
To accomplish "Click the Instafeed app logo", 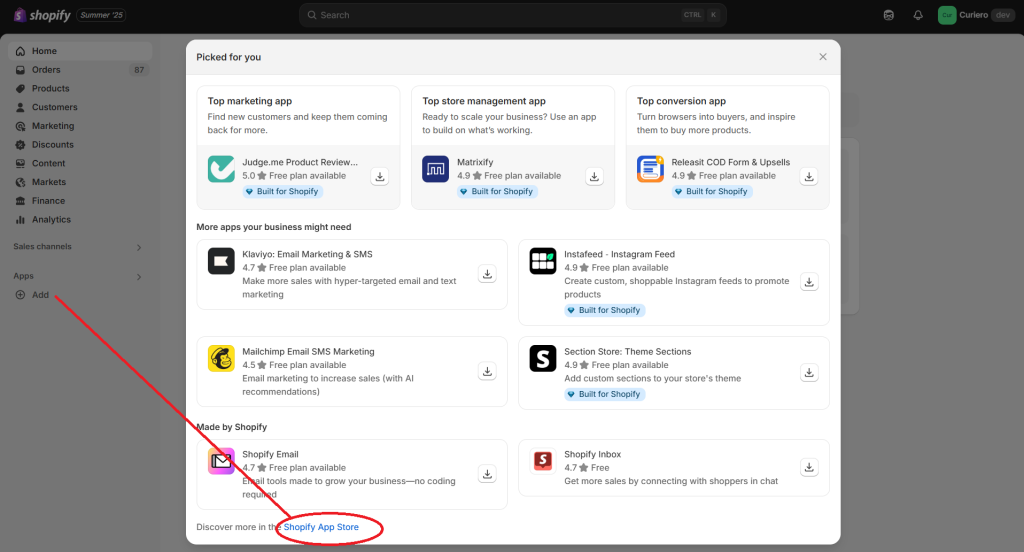I will point(543,261).
